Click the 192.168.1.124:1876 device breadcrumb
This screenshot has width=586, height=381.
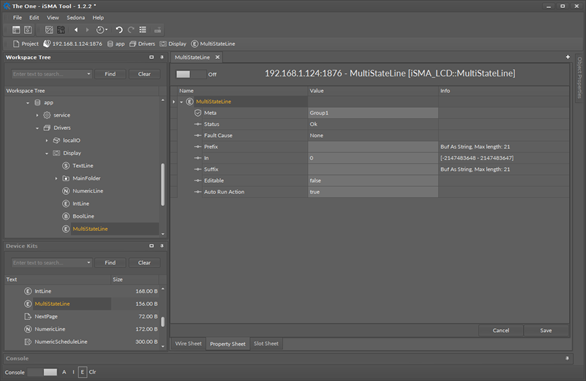(x=73, y=44)
